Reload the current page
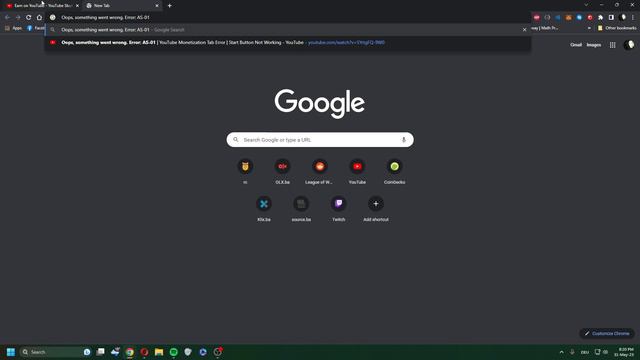Viewport: 640px width, 360px height. pos(29,18)
